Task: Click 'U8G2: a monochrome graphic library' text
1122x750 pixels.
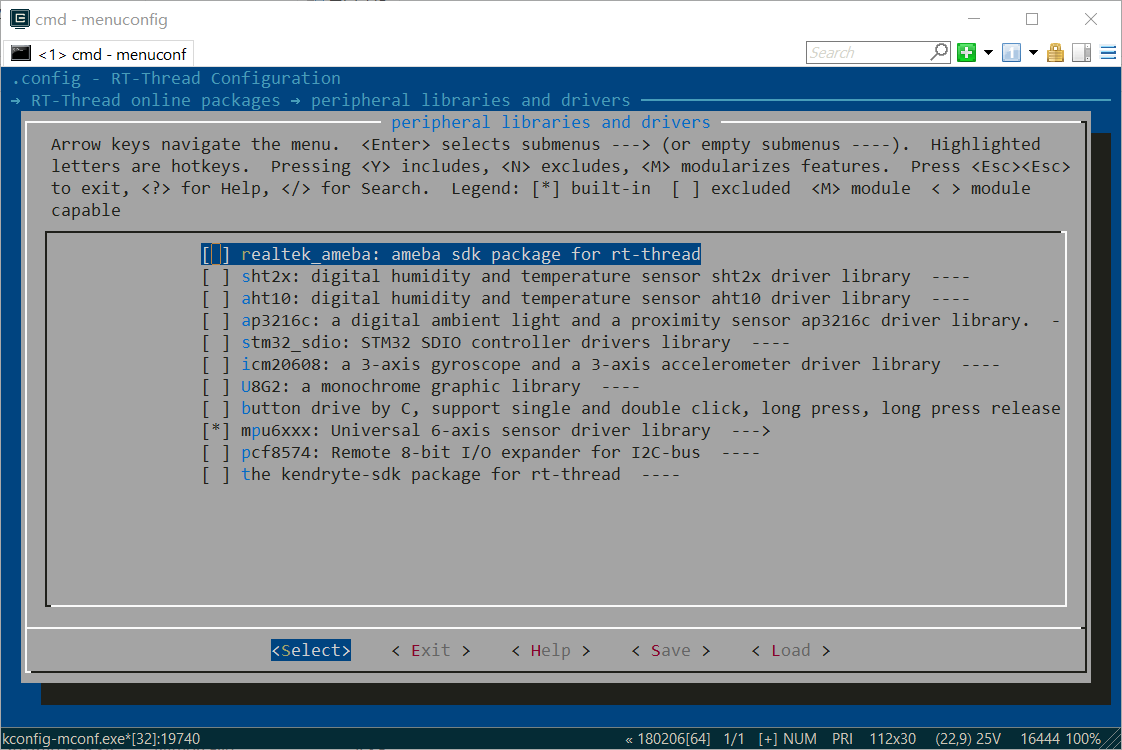Action: [411, 386]
